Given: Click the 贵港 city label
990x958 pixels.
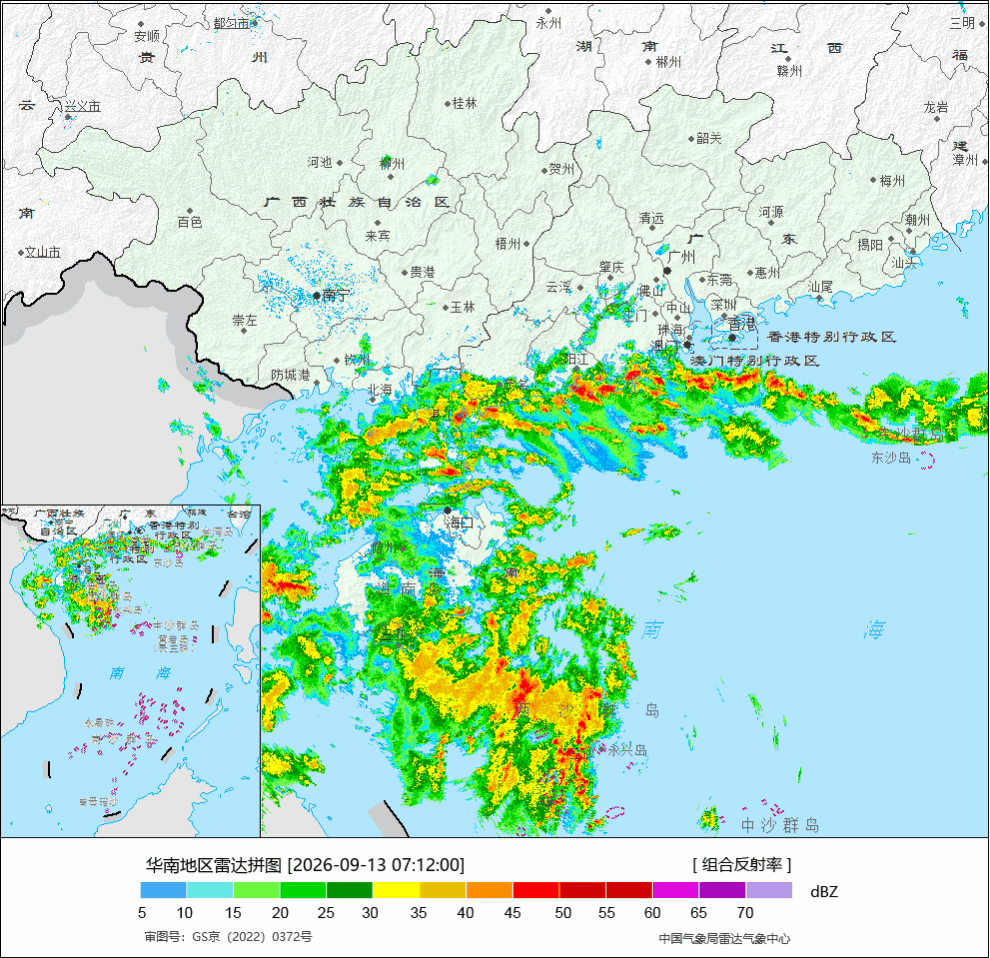Looking at the screenshot, I should 422,272.
